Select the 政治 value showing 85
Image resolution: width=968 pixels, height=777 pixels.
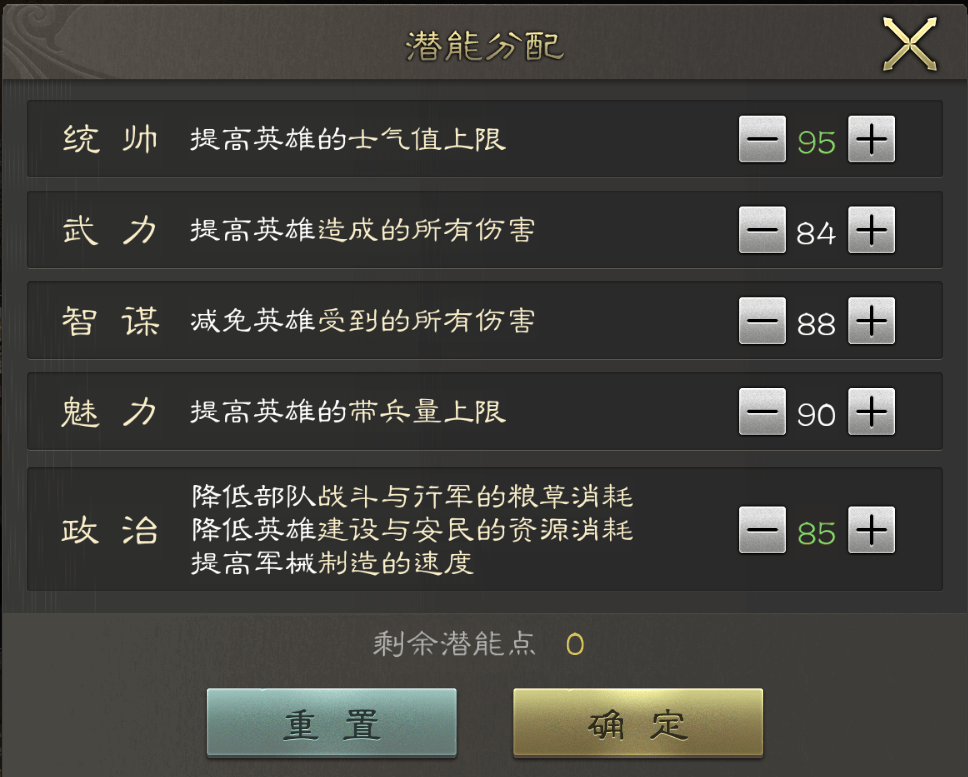click(817, 531)
